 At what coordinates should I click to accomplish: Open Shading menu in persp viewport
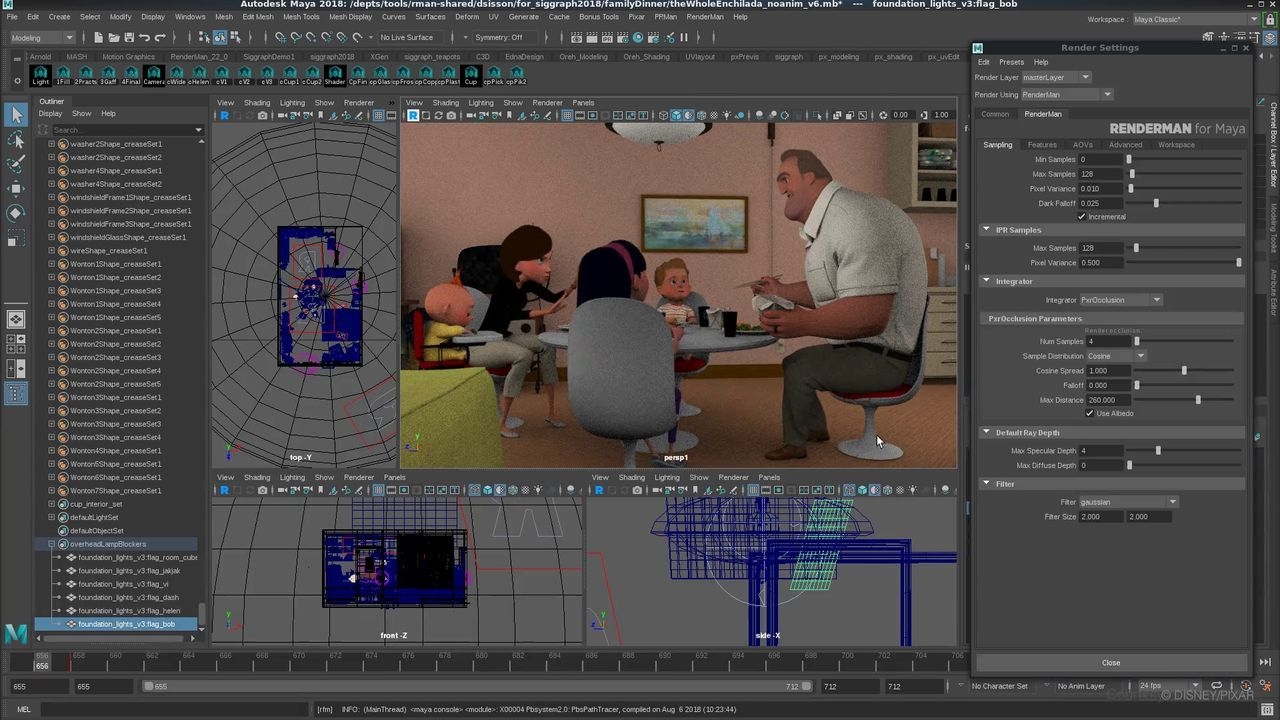[x=446, y=103]
